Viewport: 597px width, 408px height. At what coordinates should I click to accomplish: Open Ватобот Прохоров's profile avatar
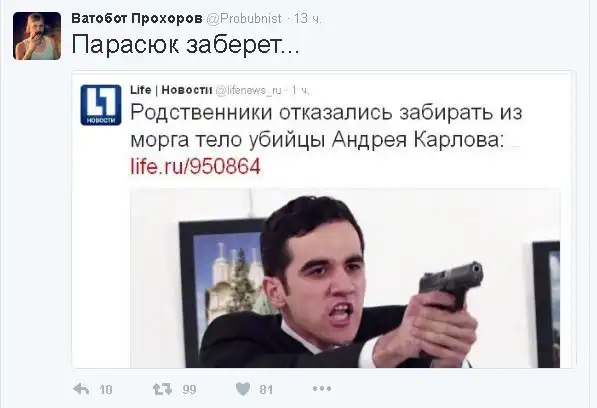coord(37,36)
